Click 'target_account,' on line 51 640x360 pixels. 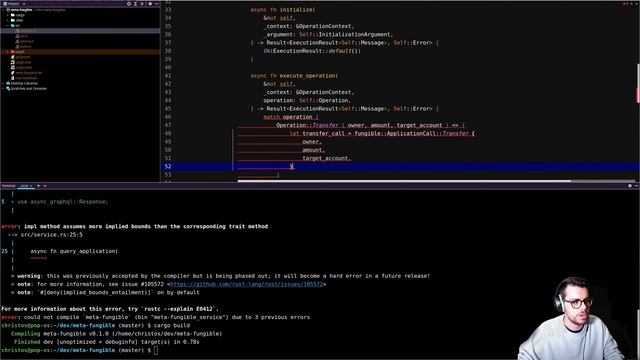pyautogui.click(x=327, y=158)
